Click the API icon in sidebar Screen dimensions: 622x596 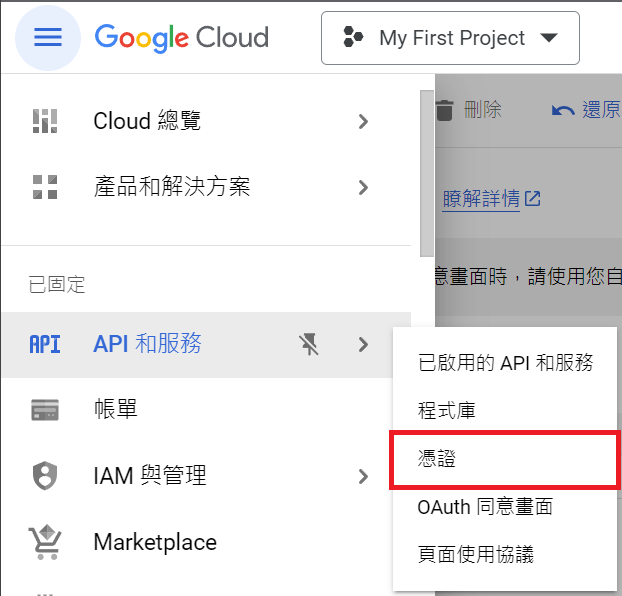pyautogui.click(x=45, y=344)
